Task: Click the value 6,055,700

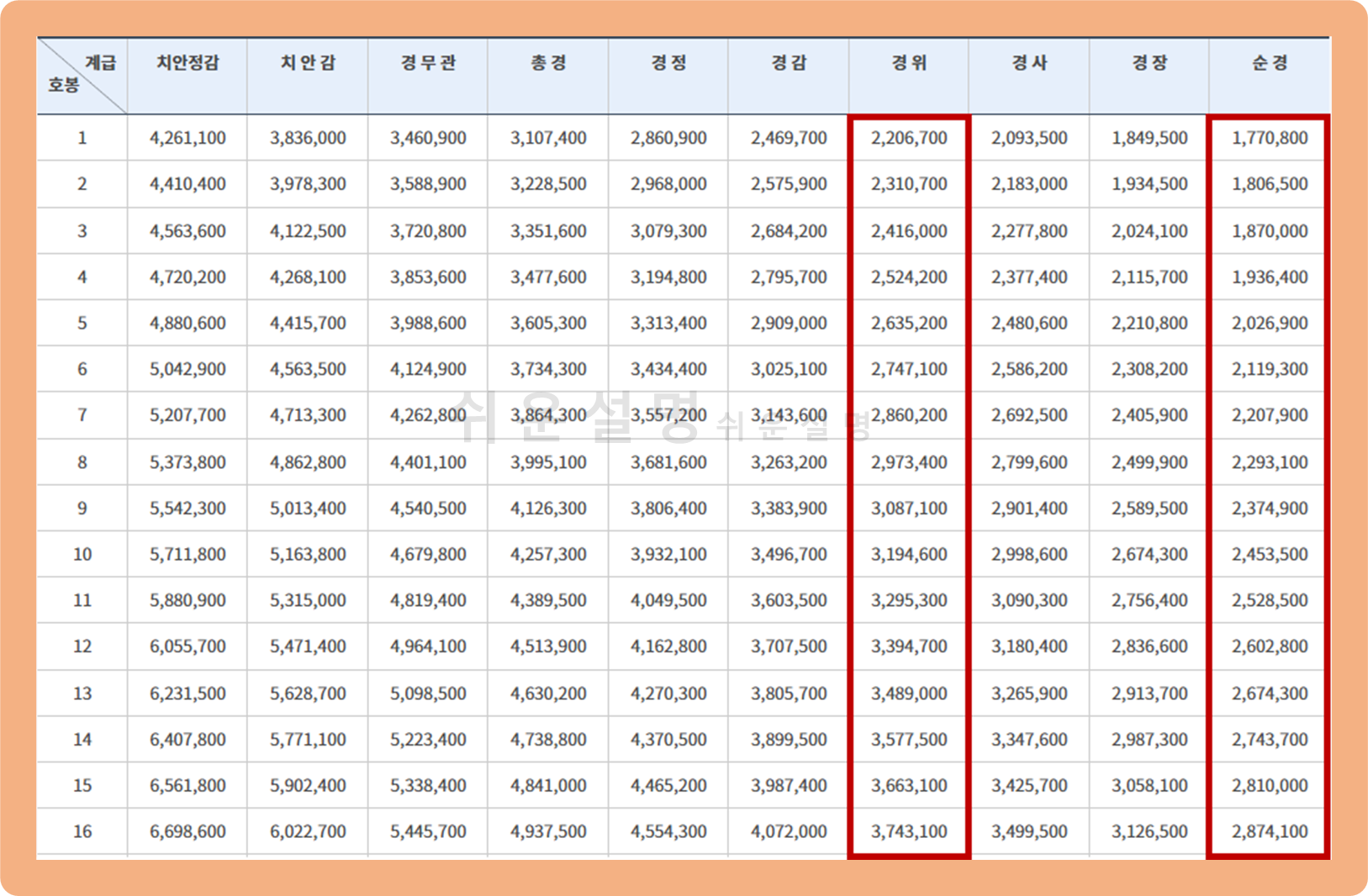Action: pos(188,646)
